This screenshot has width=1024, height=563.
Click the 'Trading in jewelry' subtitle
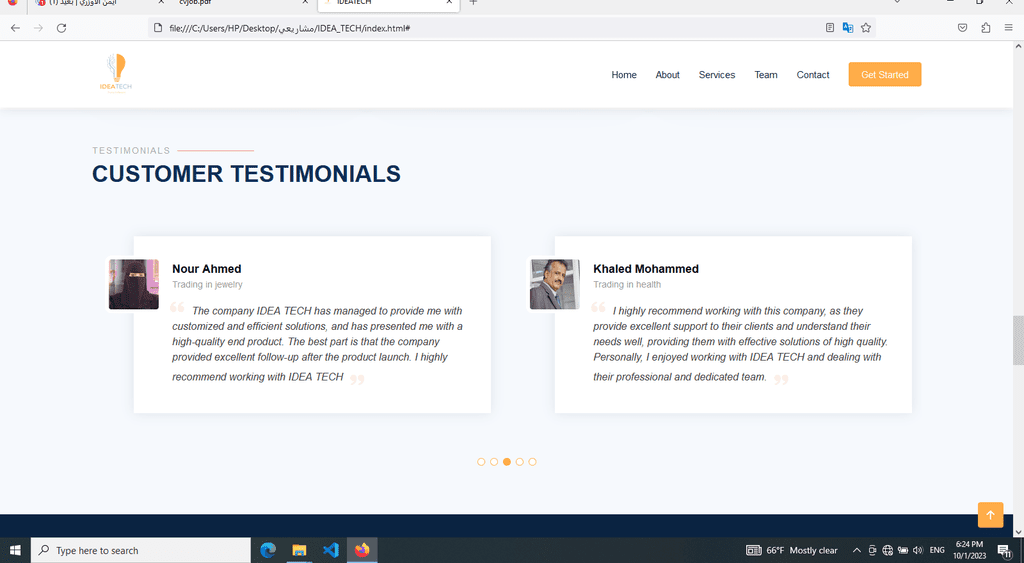tap(207, 285)
